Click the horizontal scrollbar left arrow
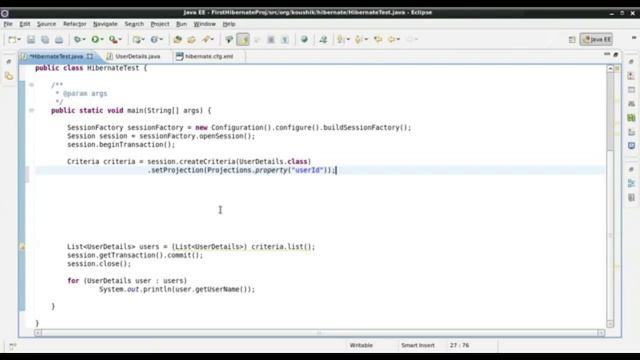640x360 pixels. tap(38, 333)
